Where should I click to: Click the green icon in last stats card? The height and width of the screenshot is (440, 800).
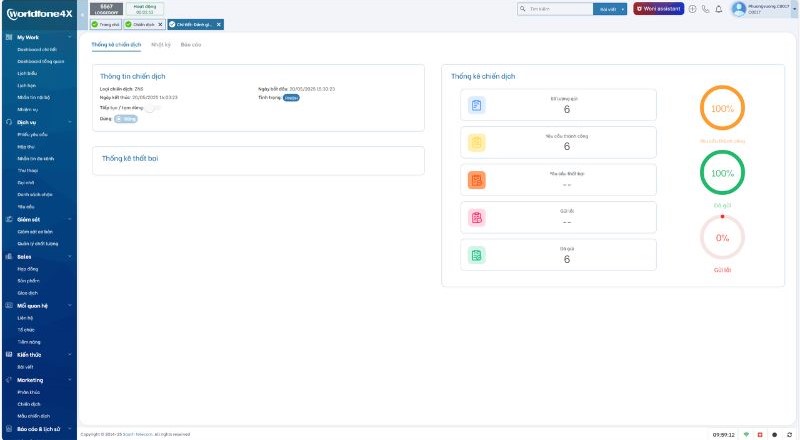(477, 255)
